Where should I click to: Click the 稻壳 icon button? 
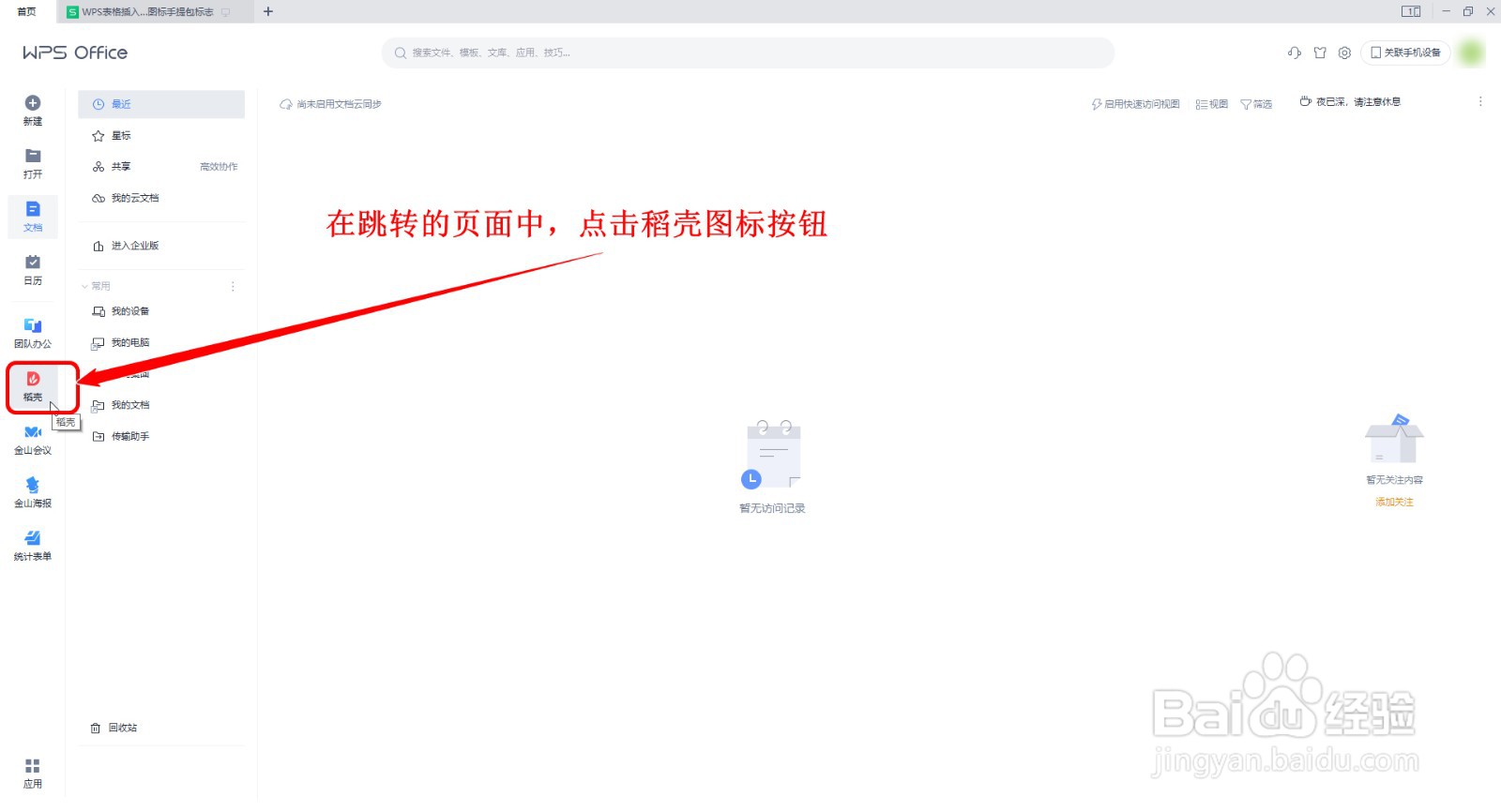point(33,379)
